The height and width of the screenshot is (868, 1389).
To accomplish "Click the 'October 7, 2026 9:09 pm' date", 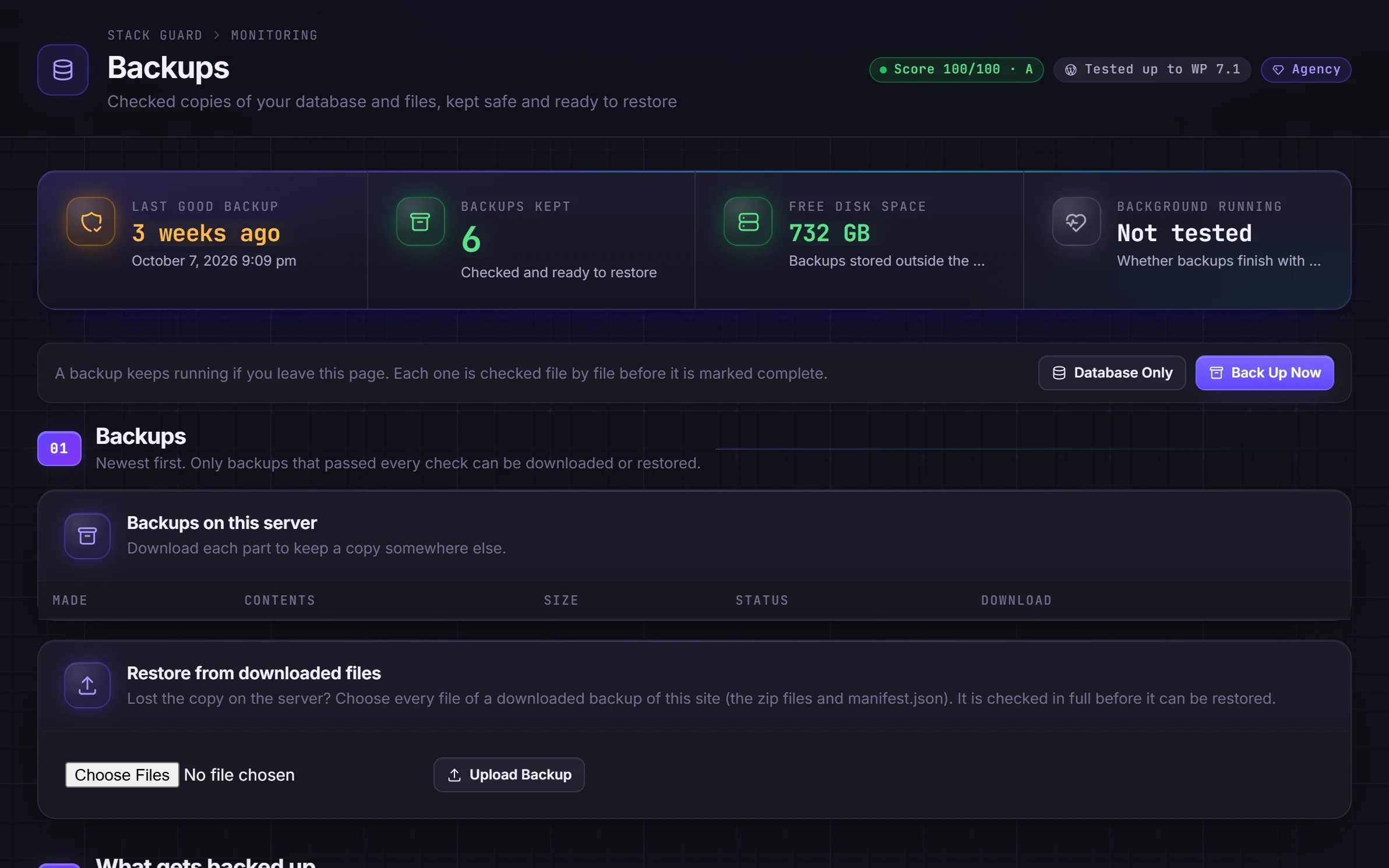I will pos(214,260).
